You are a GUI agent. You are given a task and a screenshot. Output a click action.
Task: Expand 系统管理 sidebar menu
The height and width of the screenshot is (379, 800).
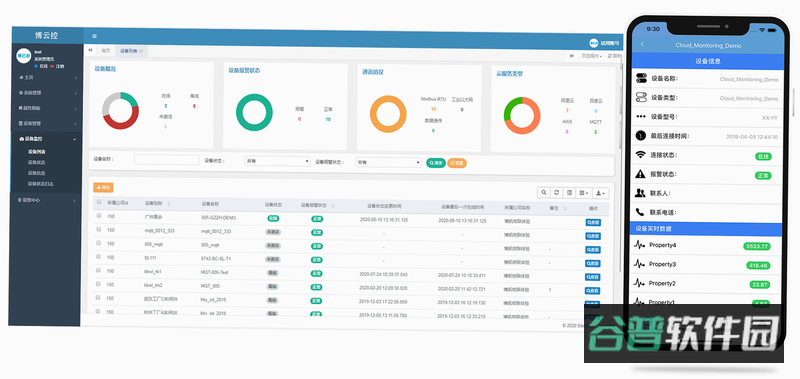pyautogui.click(x=47, y=93)
